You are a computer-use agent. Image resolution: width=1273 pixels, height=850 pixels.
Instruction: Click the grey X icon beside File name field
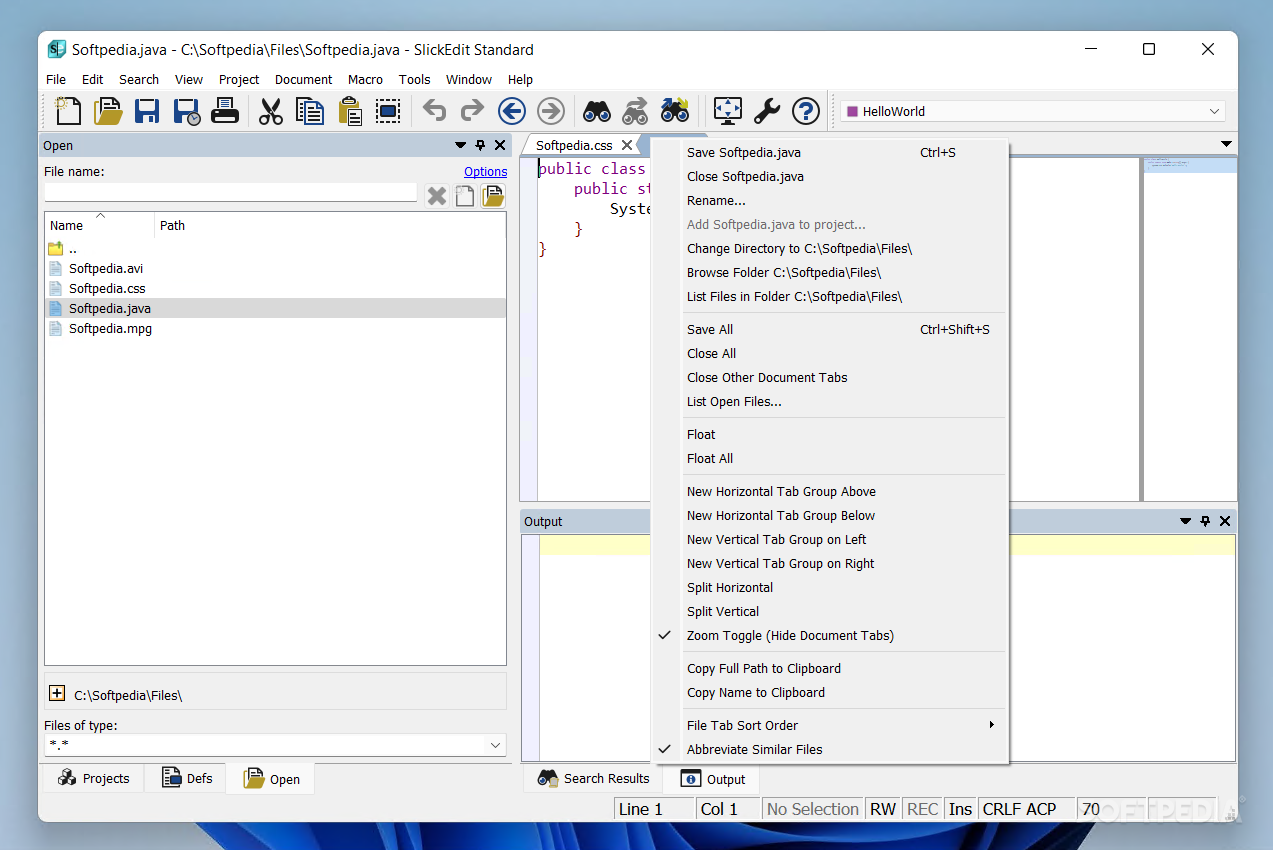437,196
